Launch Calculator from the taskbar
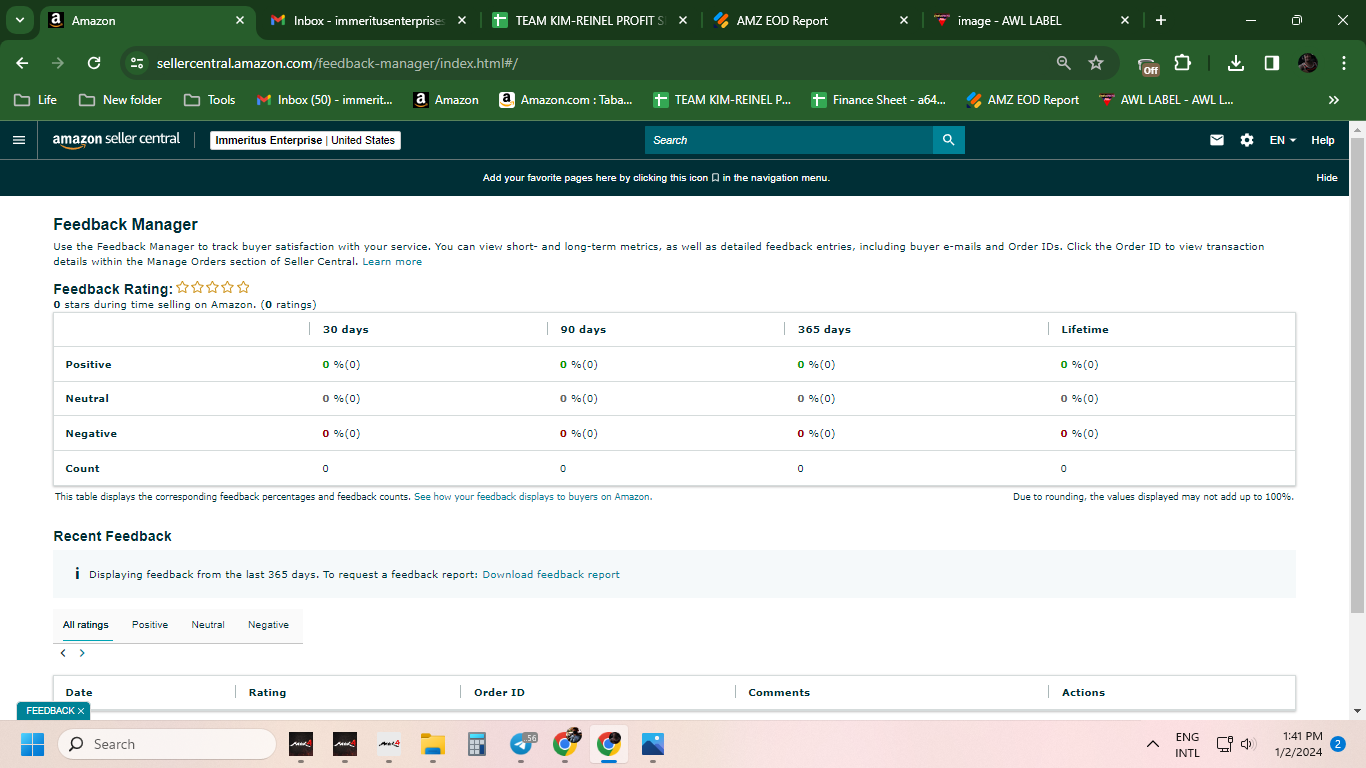Screen dimensions: 1366x768 coord(476,744)
